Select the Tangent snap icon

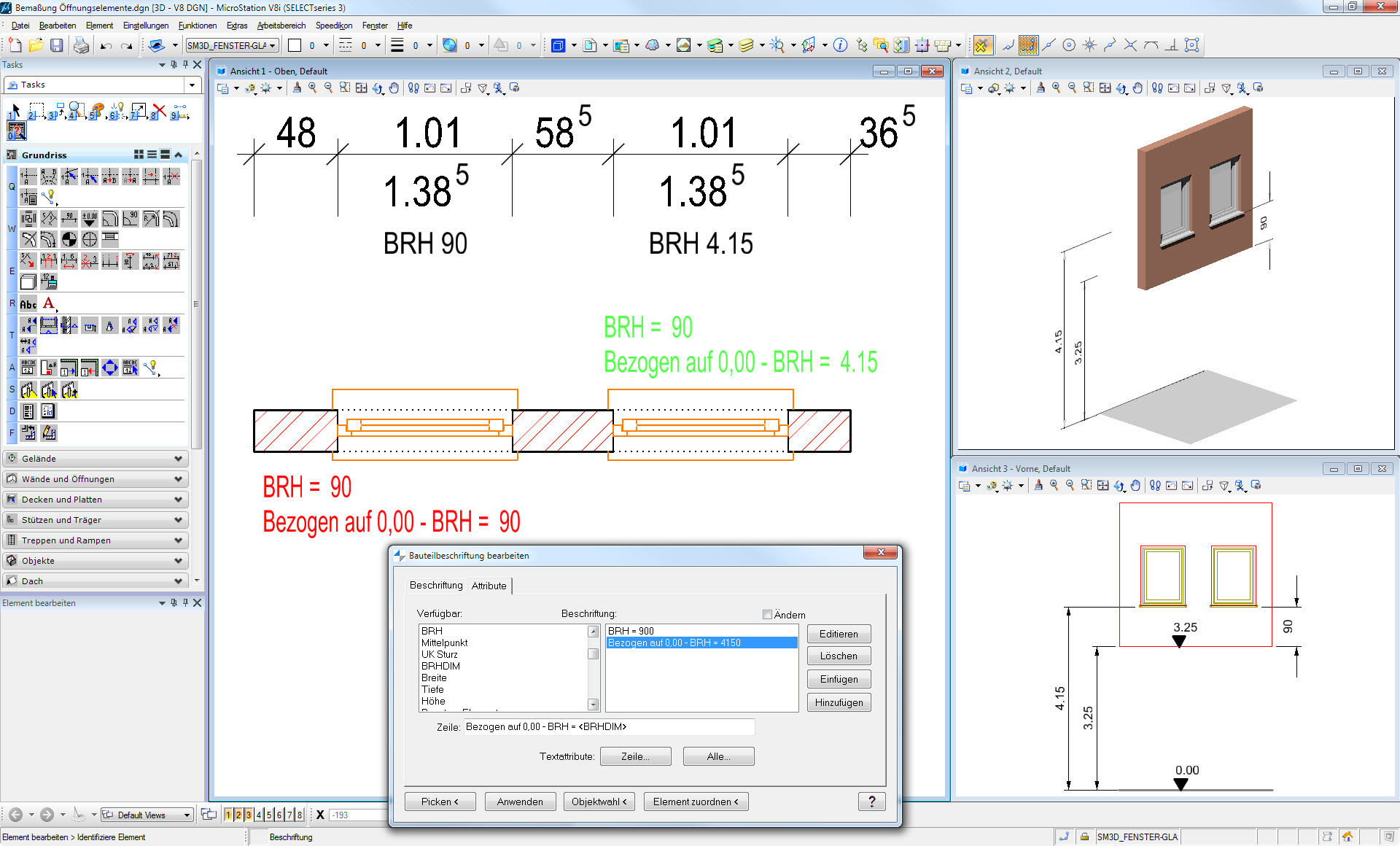tap(1151, 45)
